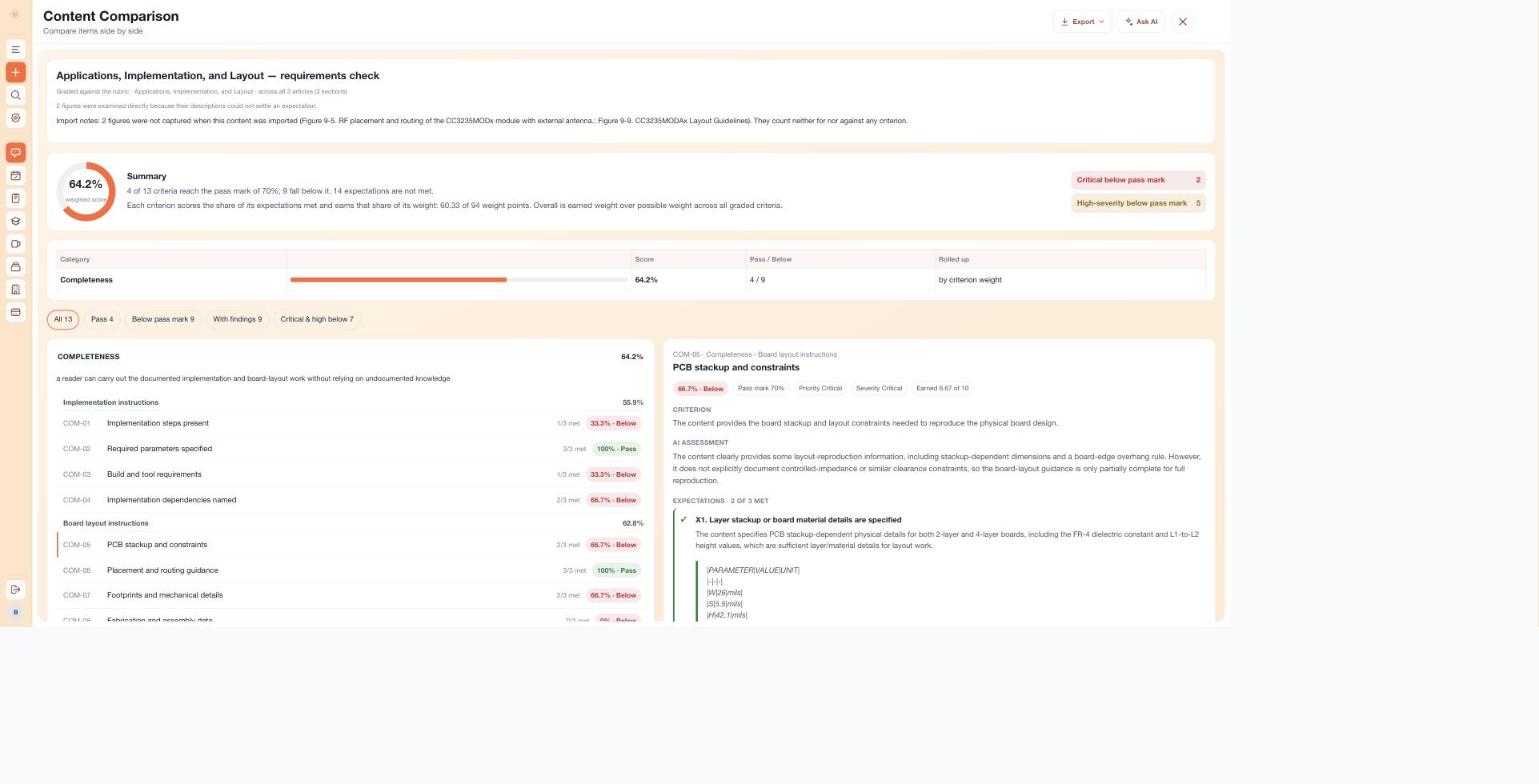The image size is (1539, 784).
Task: Open the storage box icon in sidebar
Action: tap(15, 267)
